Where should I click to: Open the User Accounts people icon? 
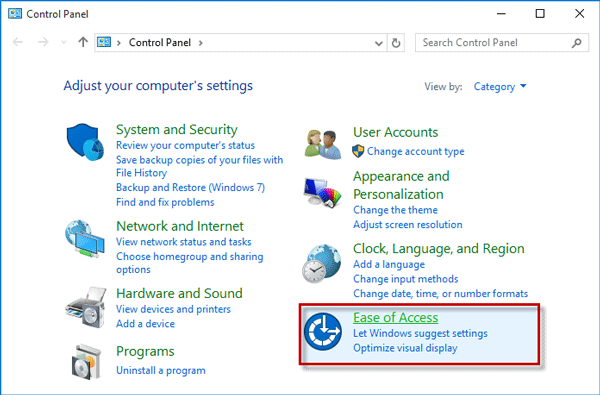(323, 144)
